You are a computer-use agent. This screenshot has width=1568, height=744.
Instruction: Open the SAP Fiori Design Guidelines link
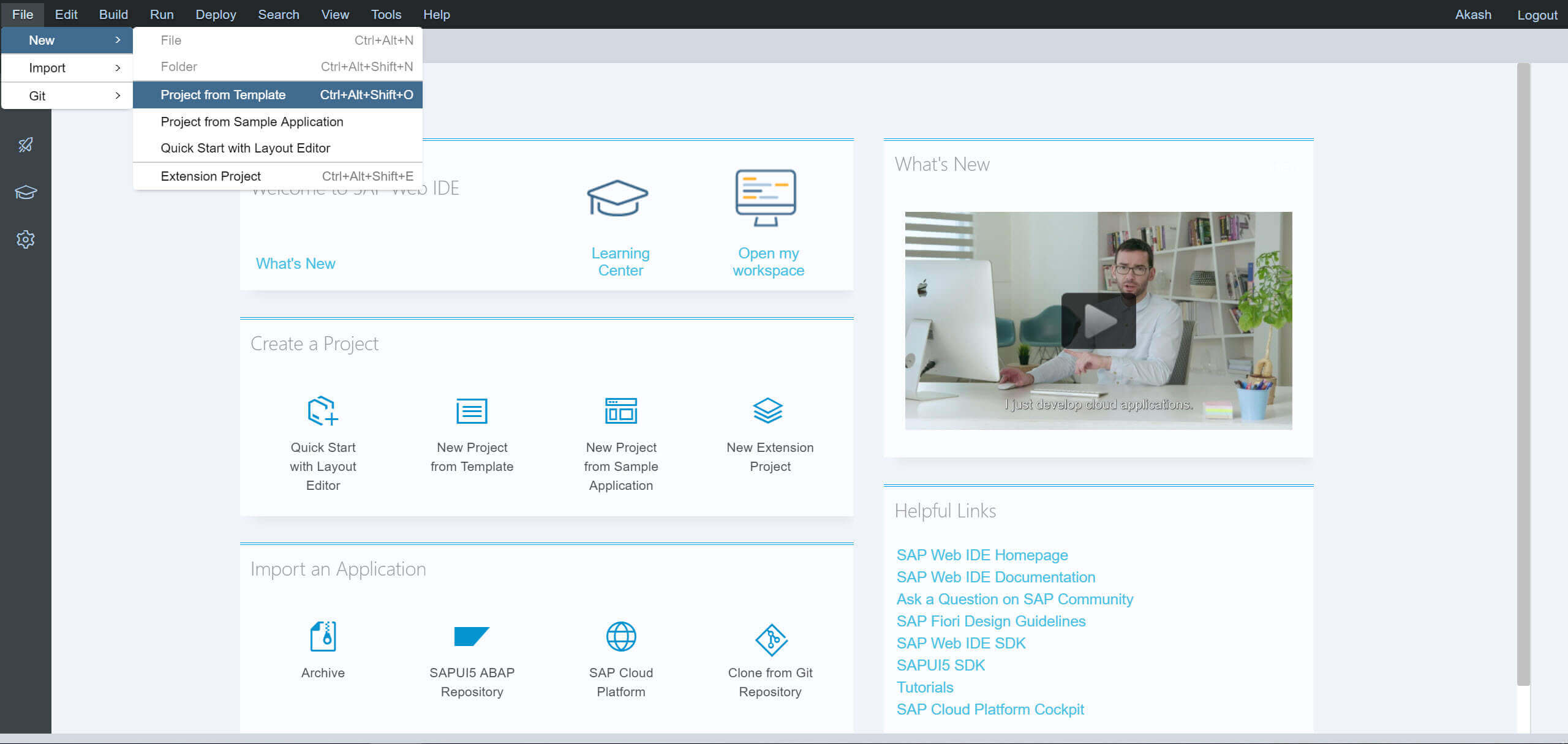pyautogui.click(x=990, y=620)
